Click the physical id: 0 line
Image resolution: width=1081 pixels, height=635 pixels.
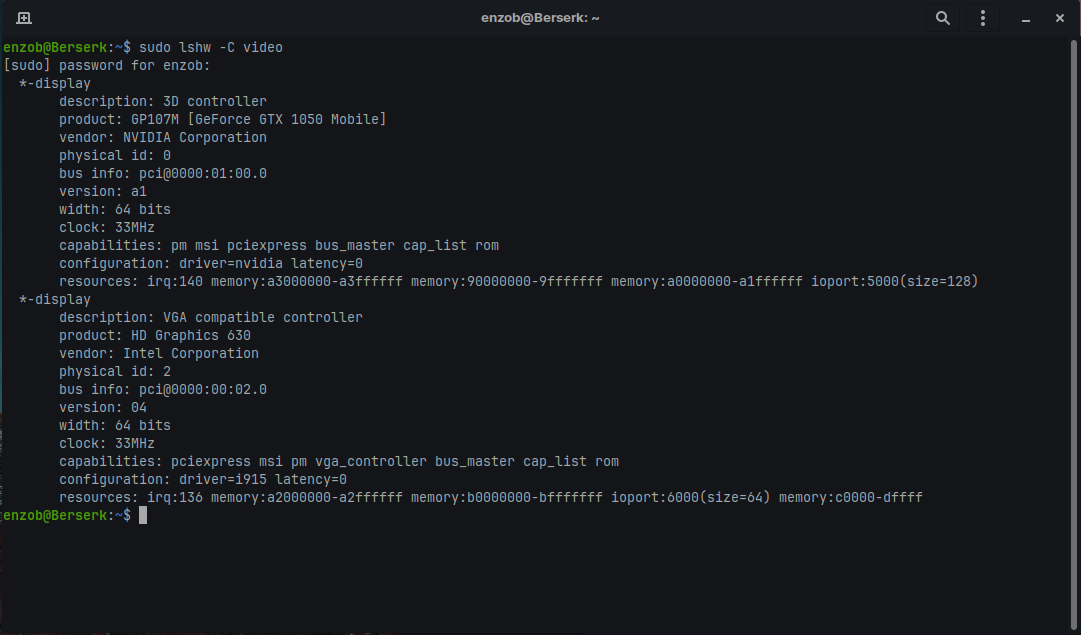(x=115, y=155)
